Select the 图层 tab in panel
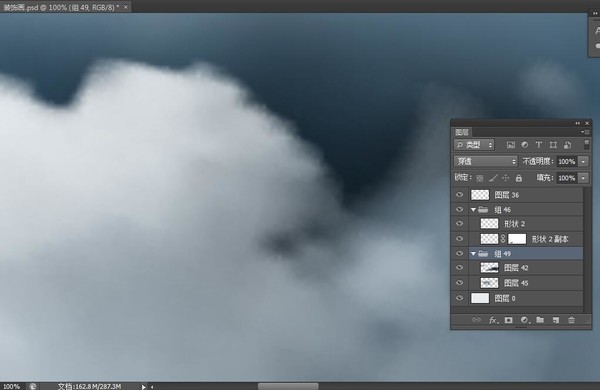Viewport: 600px width, 390px height. point(462,132)
